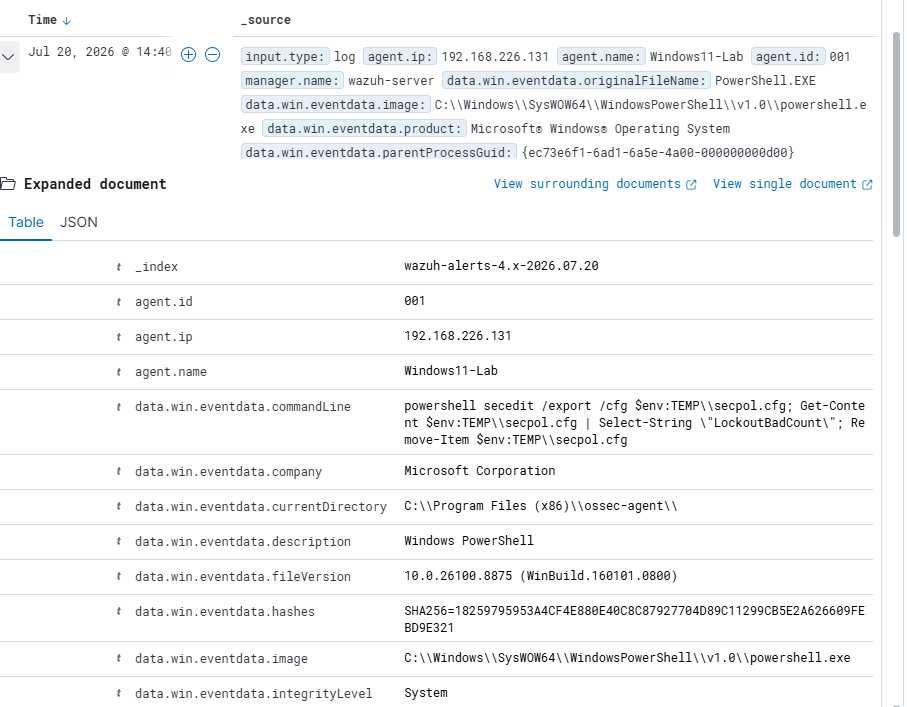This screenshot has width=907, height=707.
Task: Click the ossec-agent currentDirectory value
Action: (x=541, y=506)
